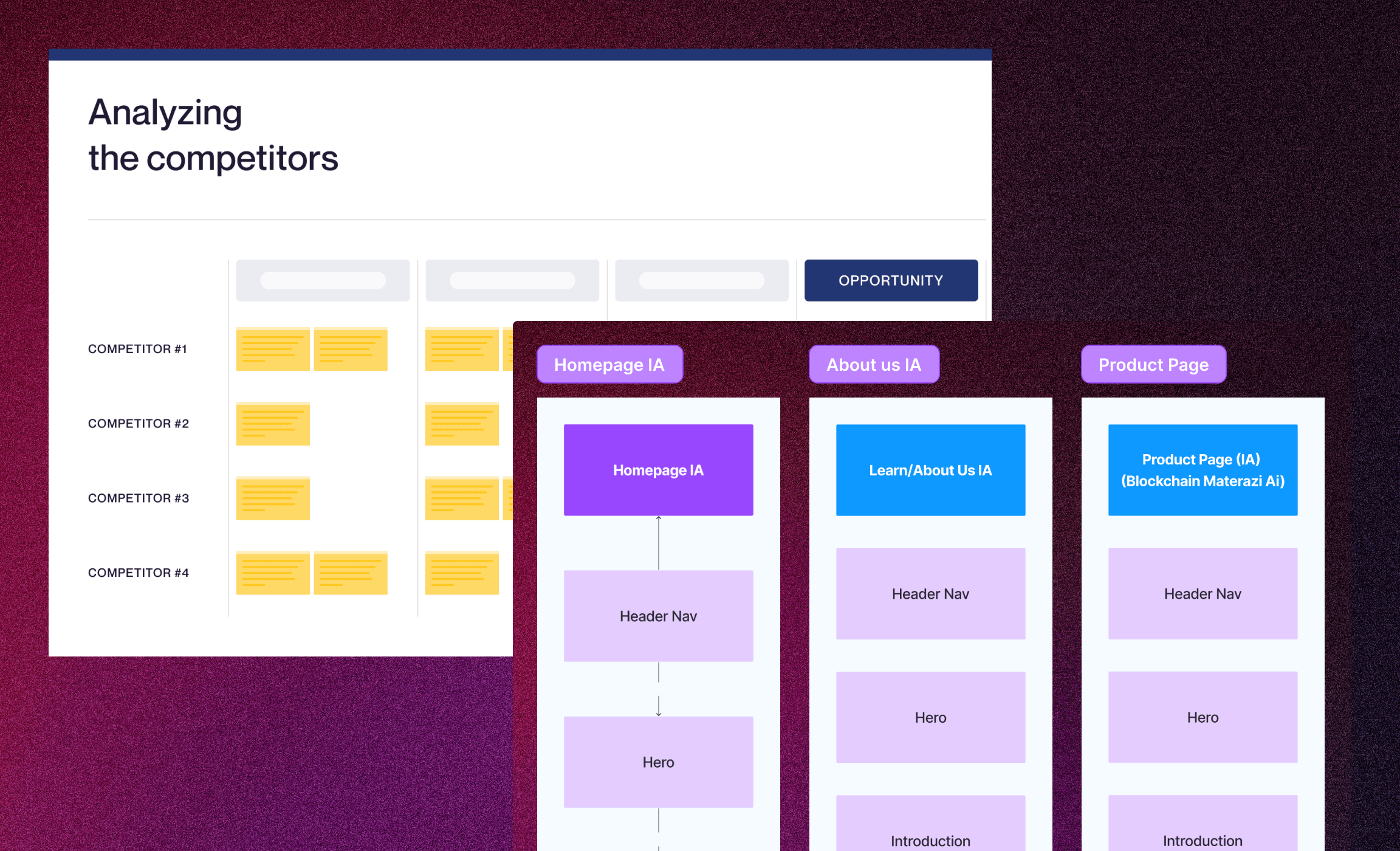Click the third blank gray column header
The image size is (1400, 851).
[x=702, y=280]
